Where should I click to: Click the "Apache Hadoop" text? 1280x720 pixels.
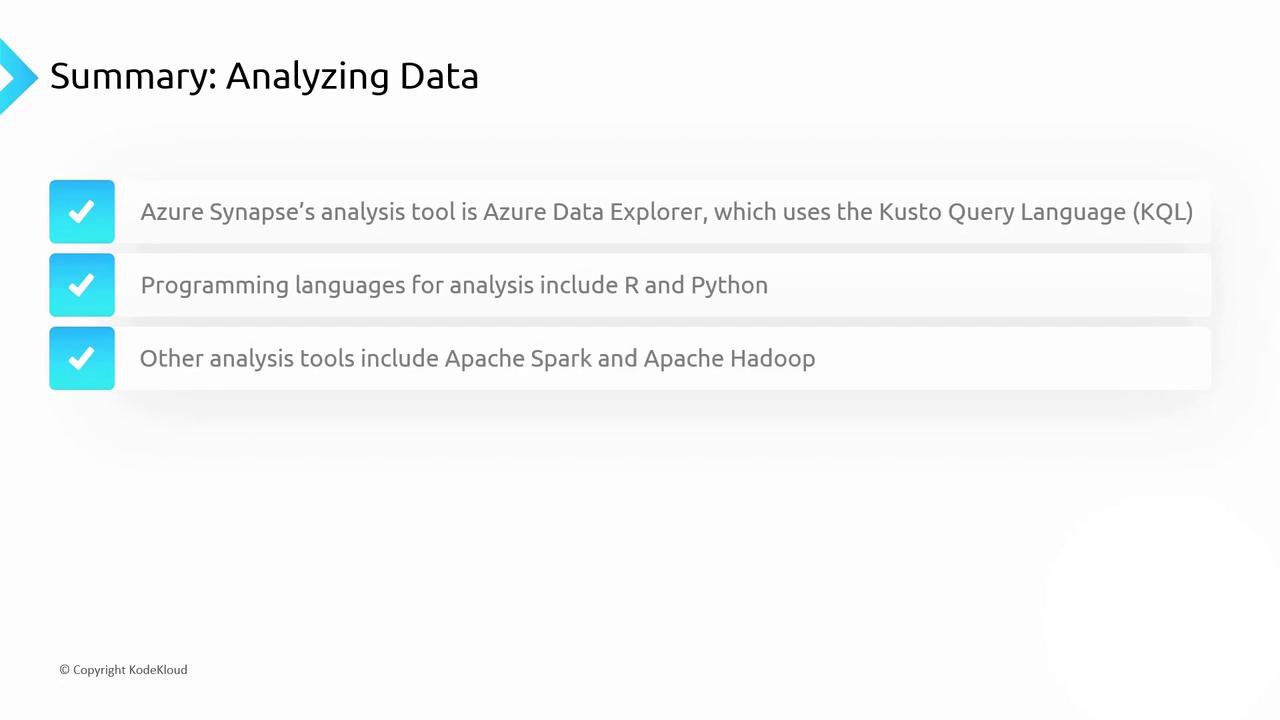point(729,358)
